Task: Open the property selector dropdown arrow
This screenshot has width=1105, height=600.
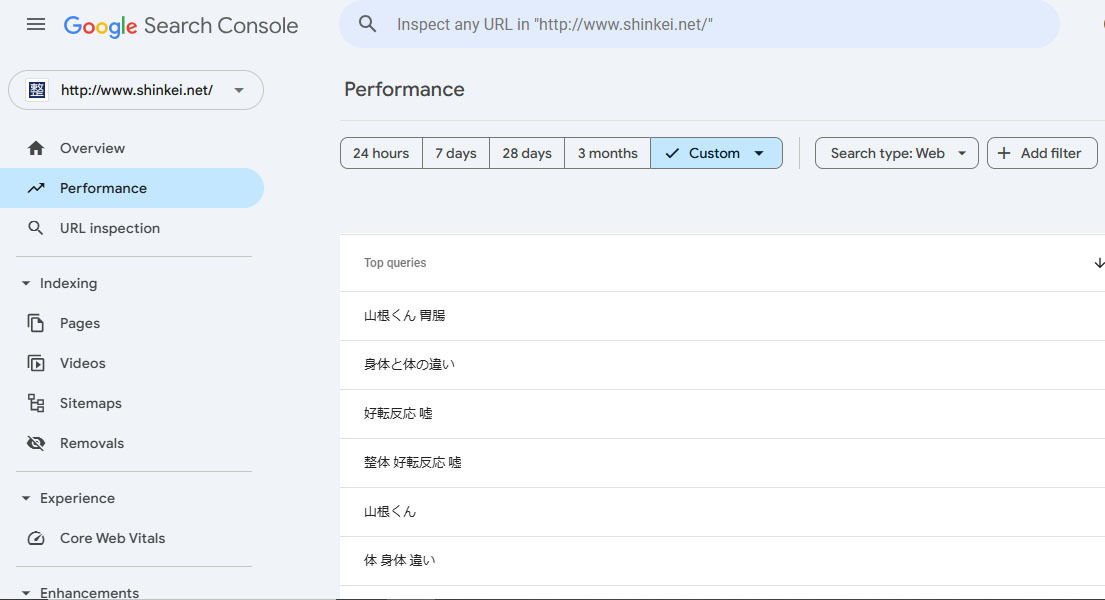Action: (239, 90)
